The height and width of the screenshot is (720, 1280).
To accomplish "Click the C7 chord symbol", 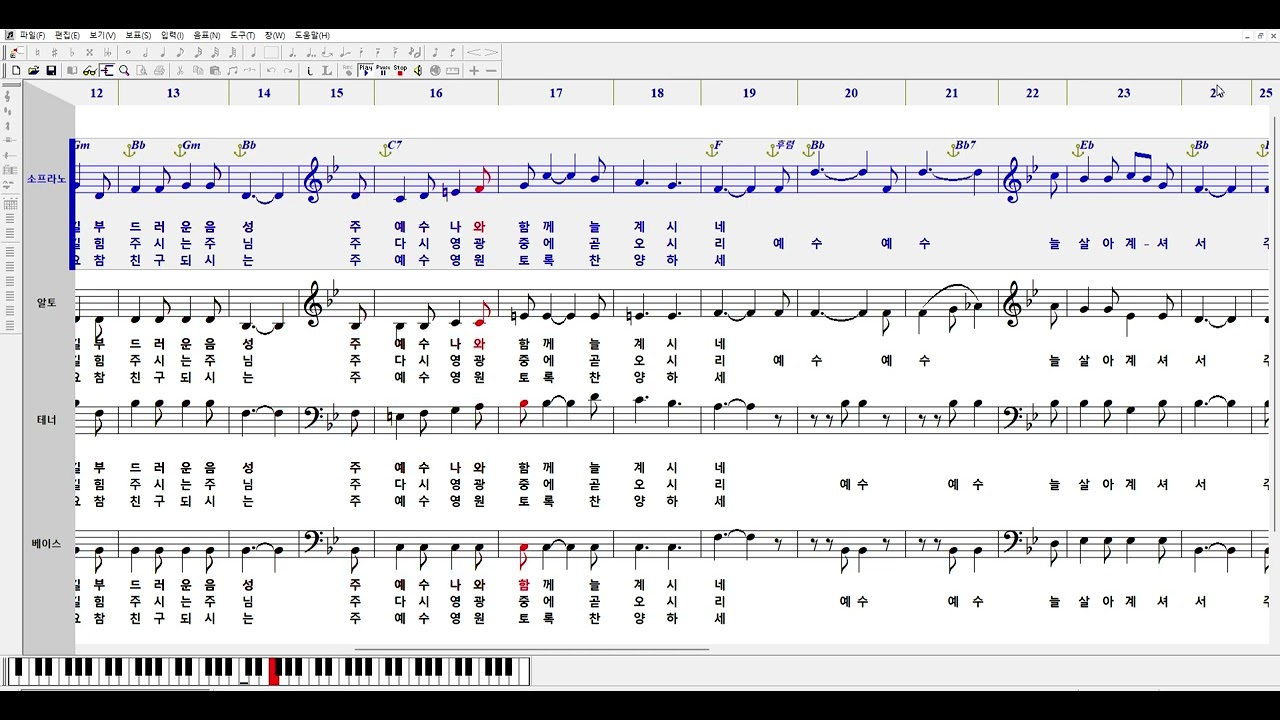I will pos(394,145).
